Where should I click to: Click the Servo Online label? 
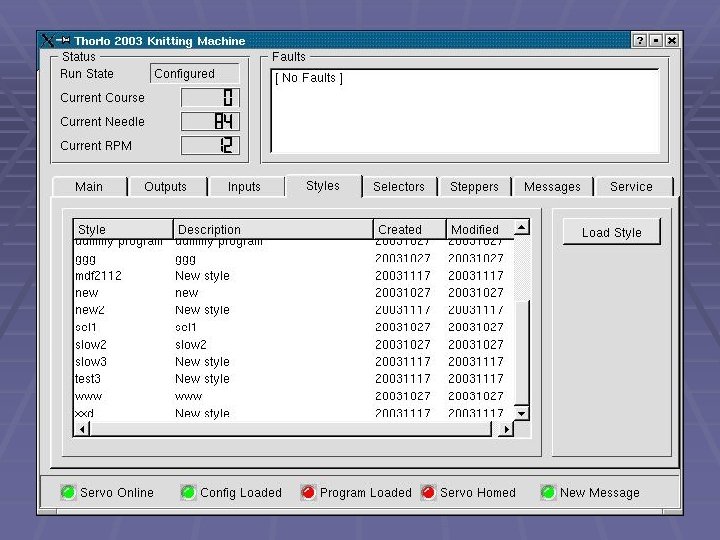coord(117,493)
